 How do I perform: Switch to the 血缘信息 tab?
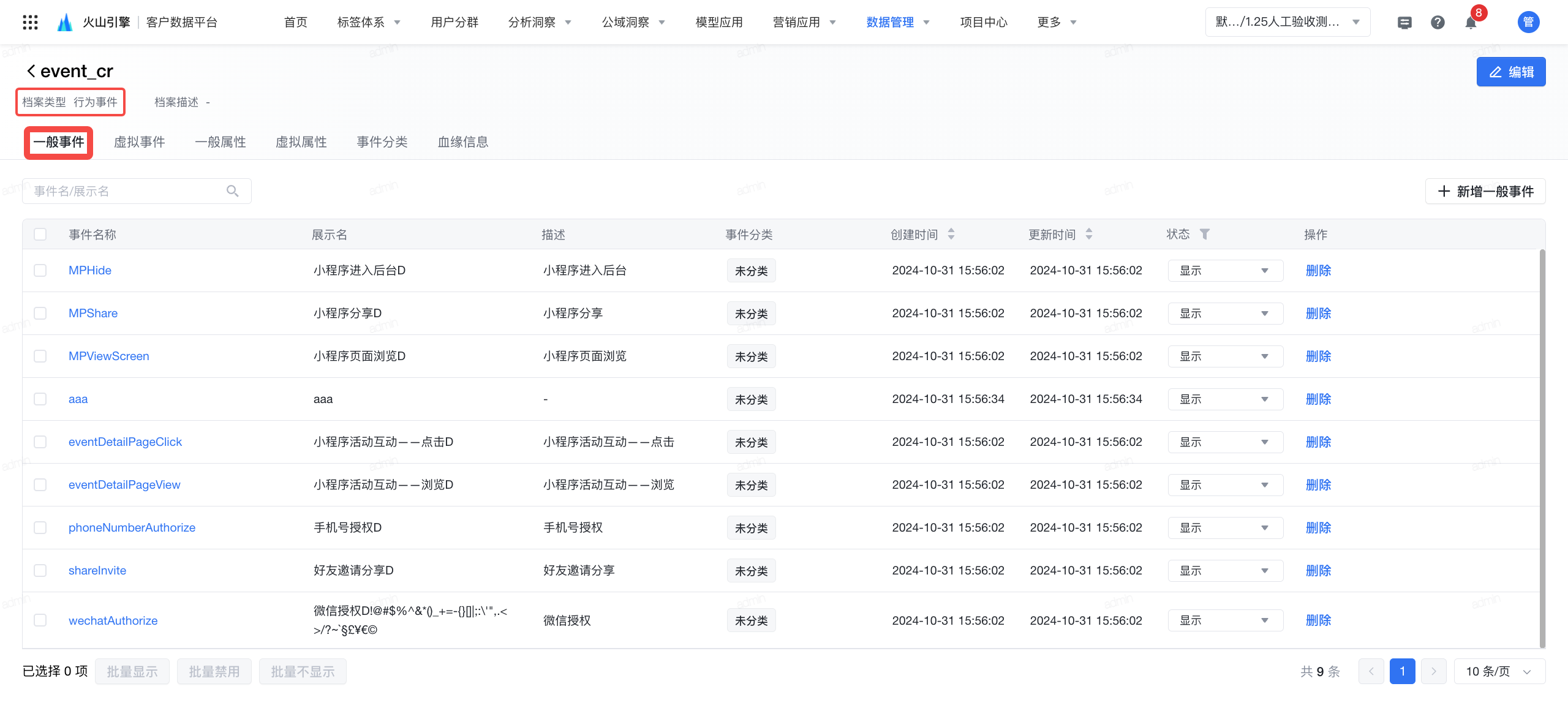[x=463, y=142]
